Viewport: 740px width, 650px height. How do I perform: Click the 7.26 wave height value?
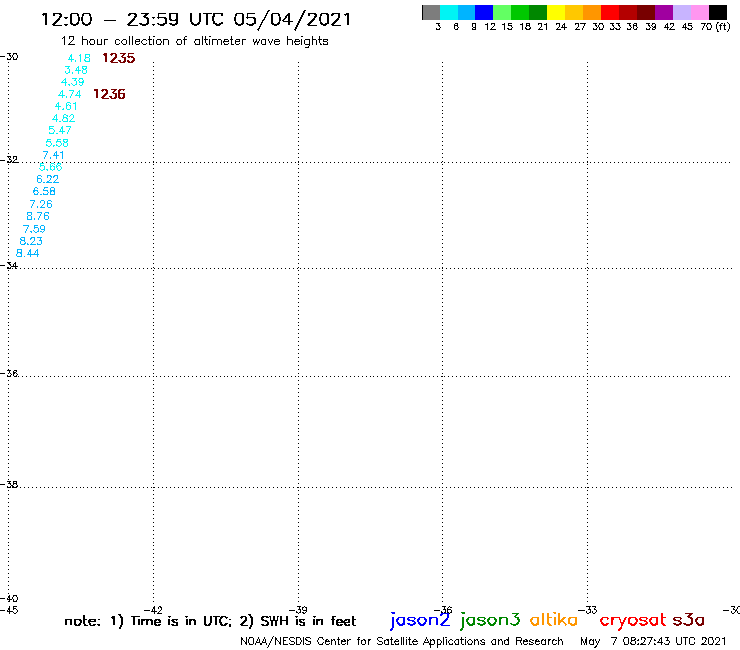pos(41,204)
